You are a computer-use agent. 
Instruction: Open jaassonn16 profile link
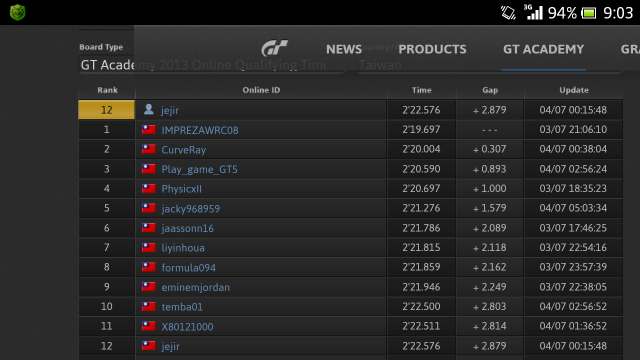tap(187, 229)
